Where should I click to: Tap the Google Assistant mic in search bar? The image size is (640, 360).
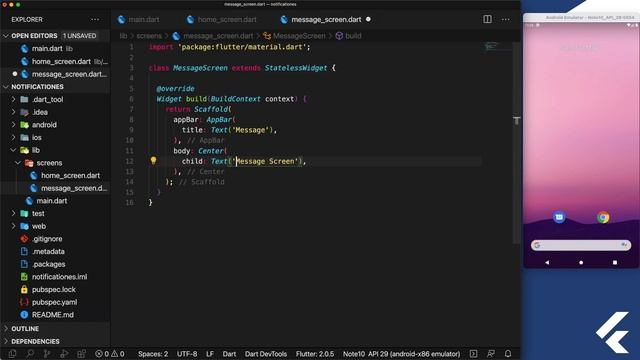click(x=624, y=245)
